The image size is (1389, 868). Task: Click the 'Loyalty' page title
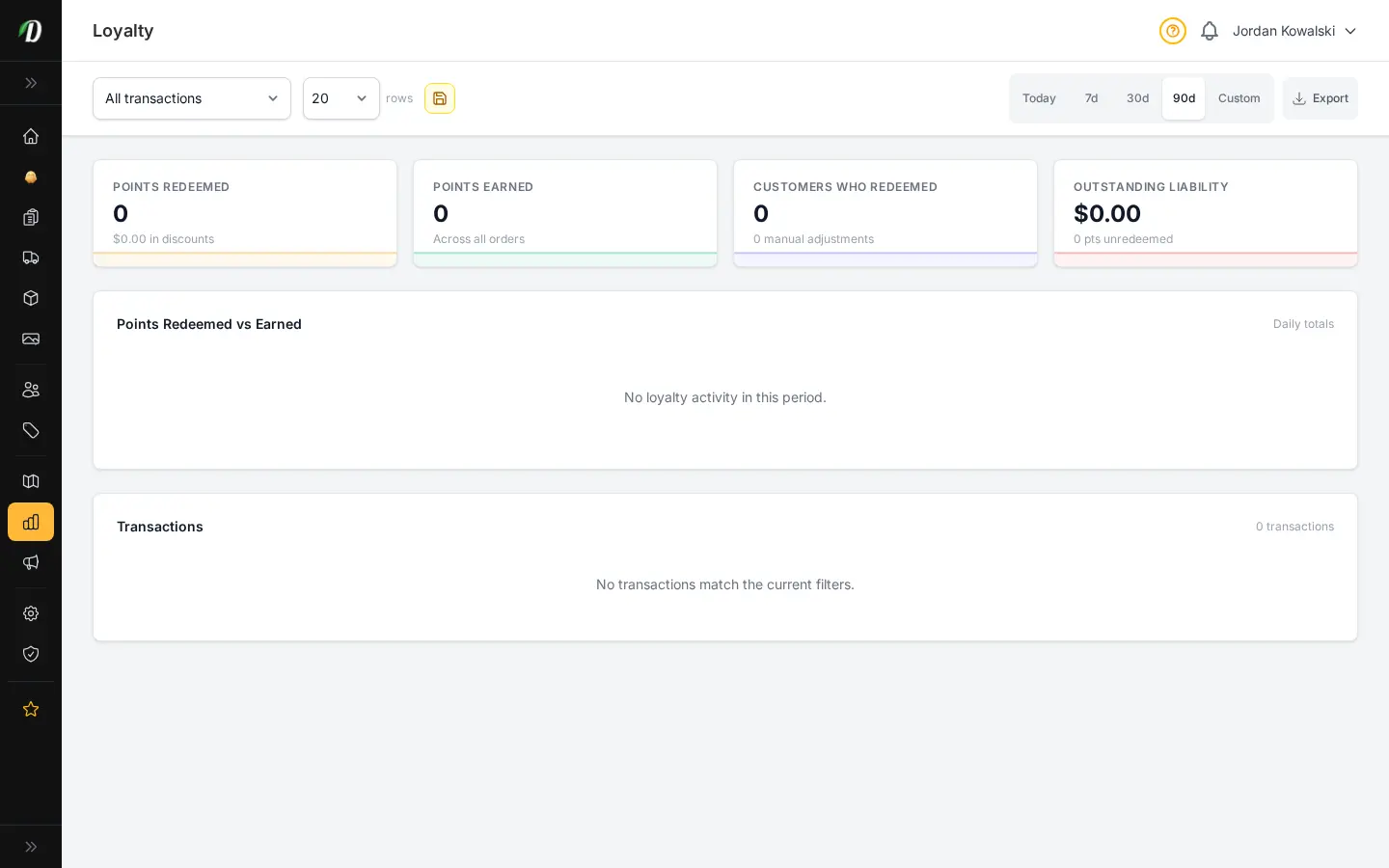pos(123,31)
